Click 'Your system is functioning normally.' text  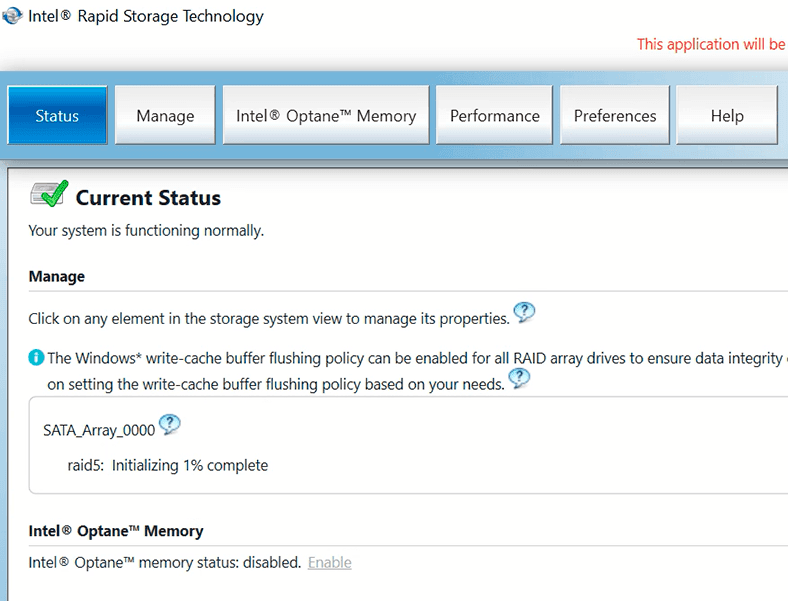[x=146, y=231]
